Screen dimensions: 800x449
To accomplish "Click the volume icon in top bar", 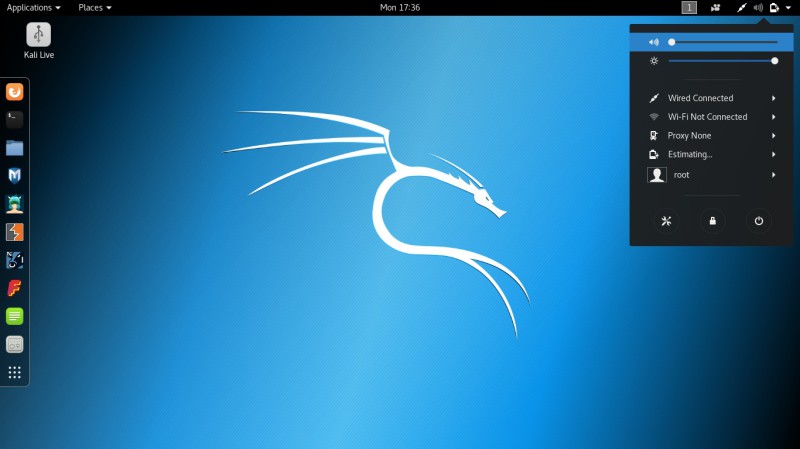I will pyautogui.click(x=758, y=7).
